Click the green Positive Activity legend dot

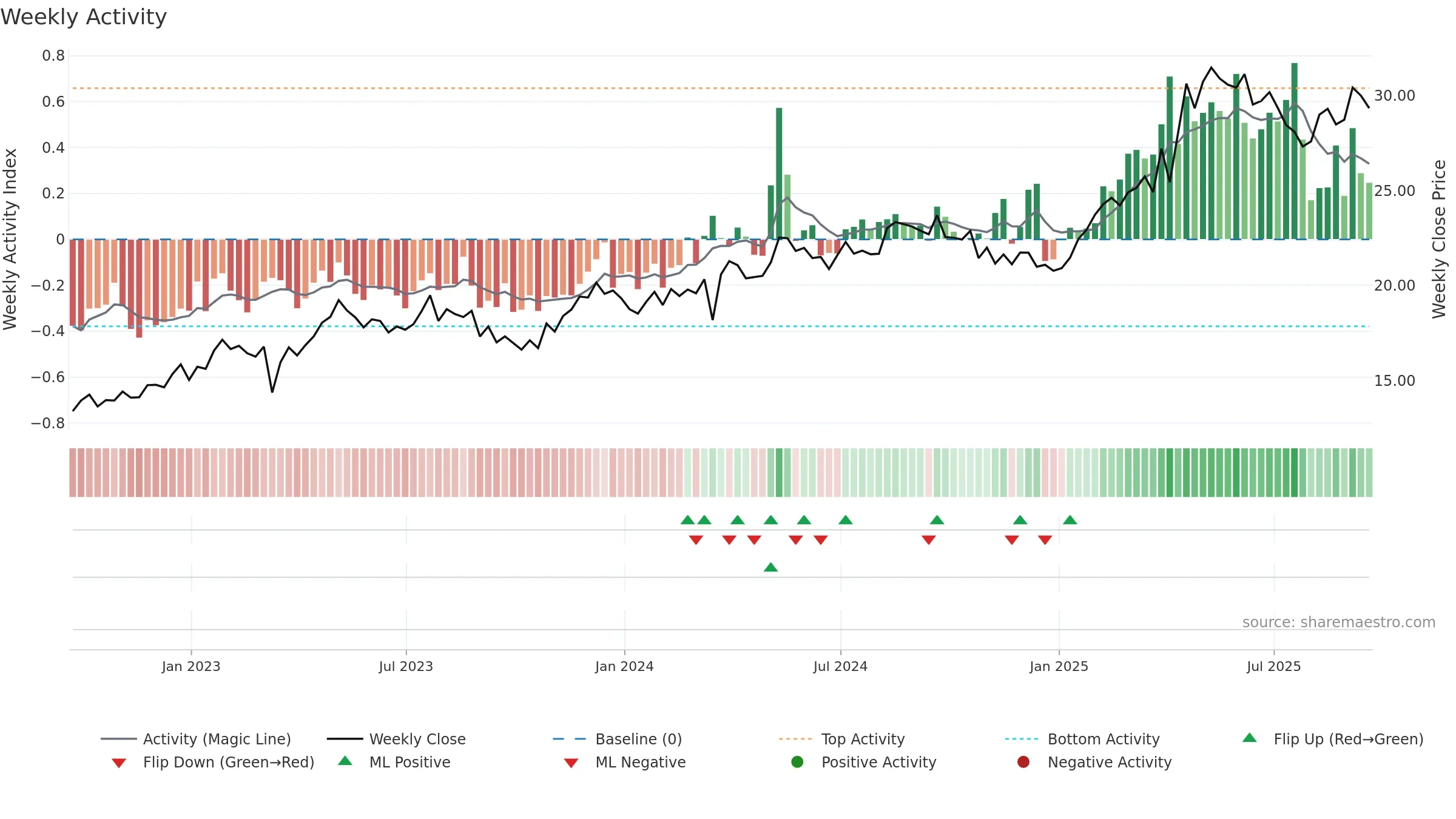click(x=797, y=762)
